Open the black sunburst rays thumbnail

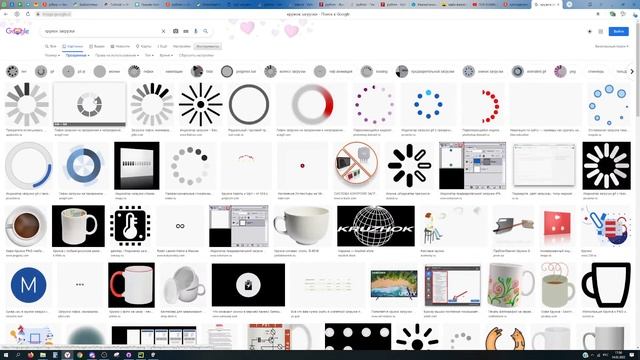tap(200, 104)
